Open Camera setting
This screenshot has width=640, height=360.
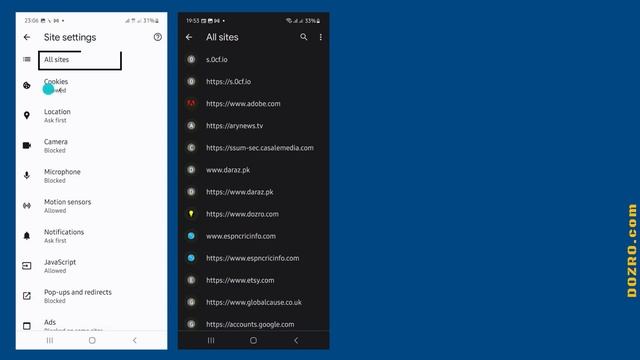[91, 146]
